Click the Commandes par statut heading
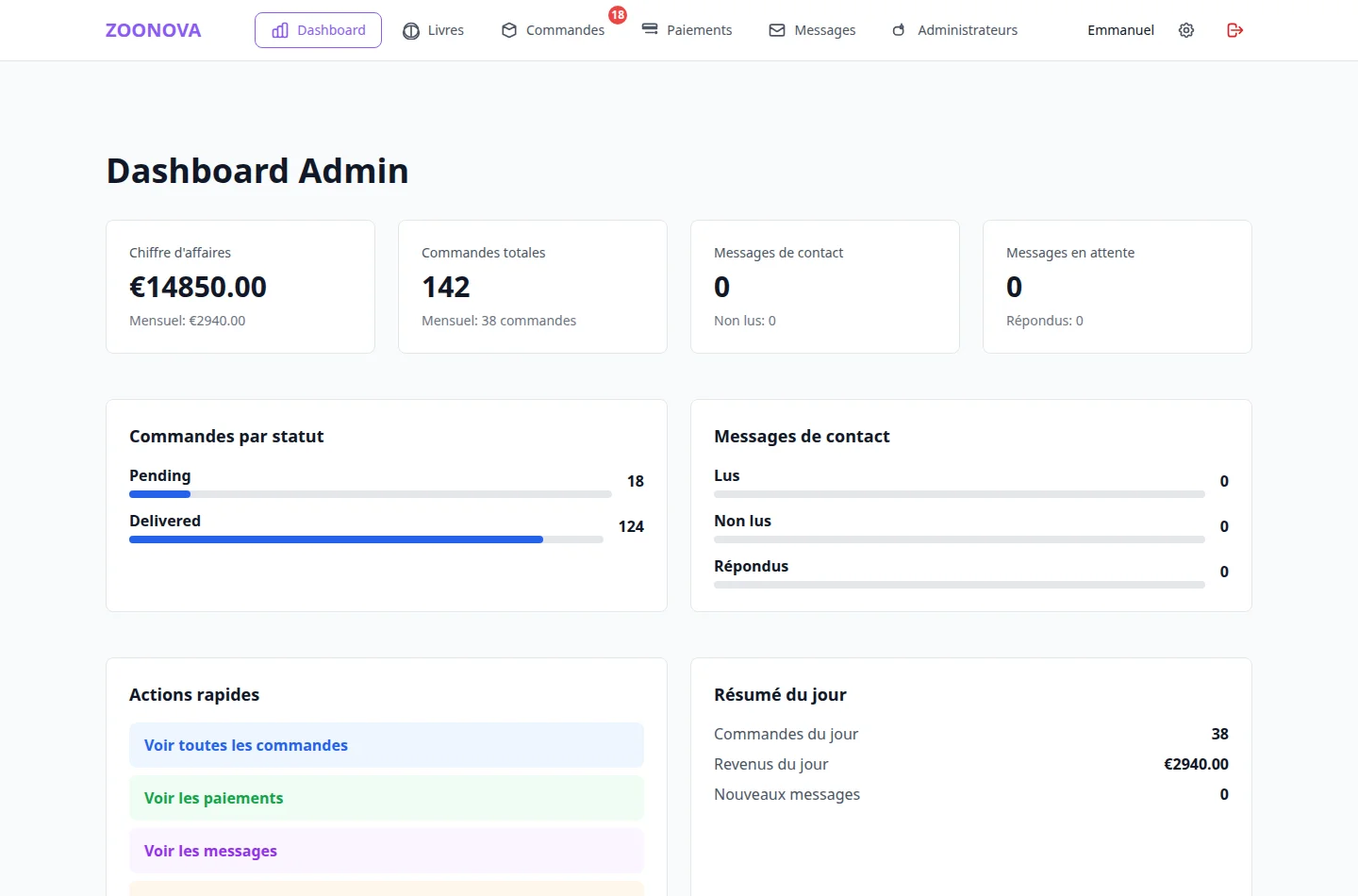Screen dimensions: 1358x896 tap(226, 437)
